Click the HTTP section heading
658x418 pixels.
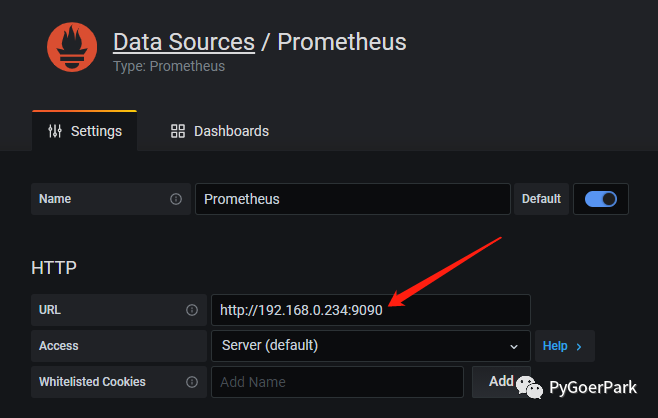[54, 268]
